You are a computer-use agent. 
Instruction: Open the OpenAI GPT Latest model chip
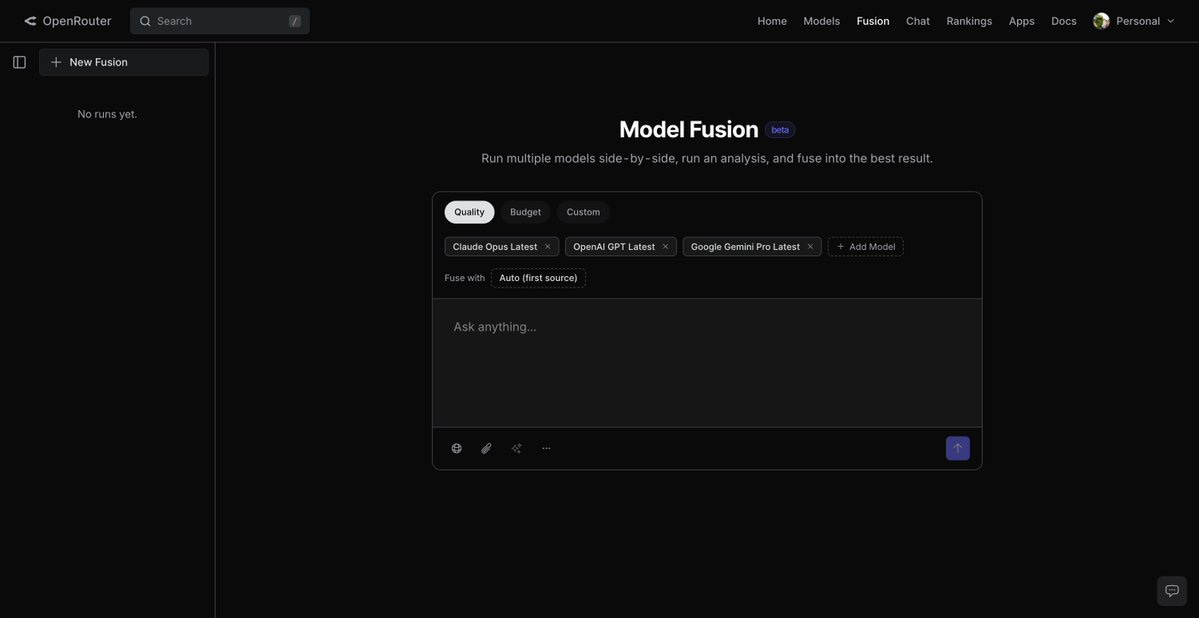[614, 246]
